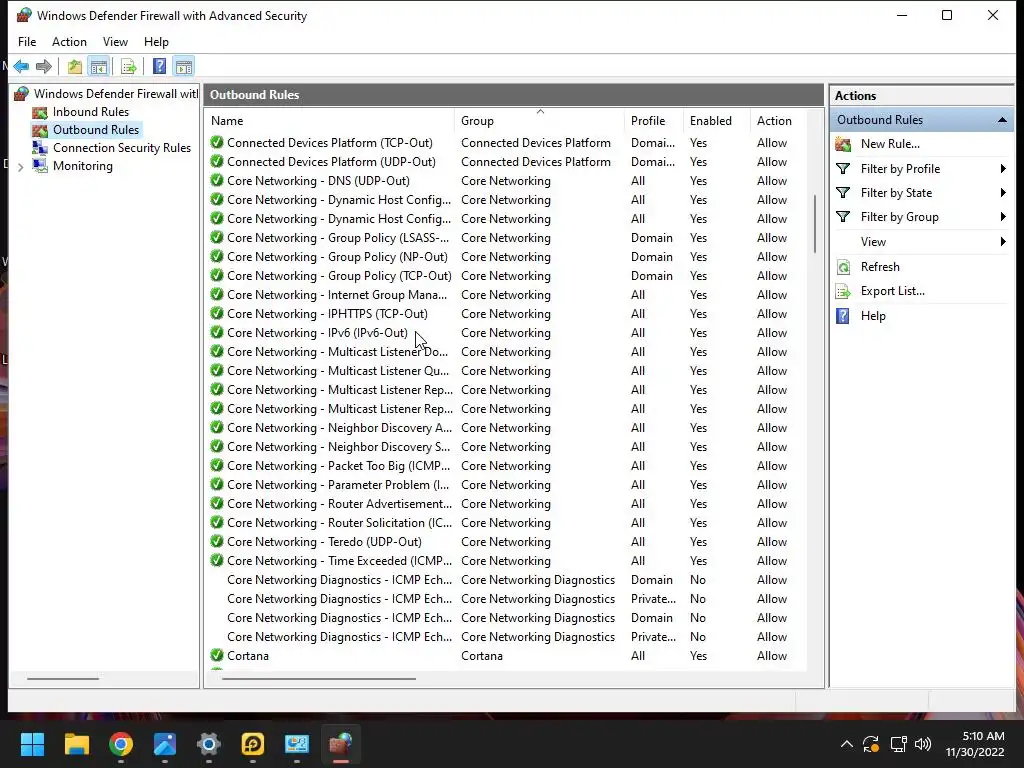
Task: Click the Refresh icon in Actions pane
Action: click(843, 266)
